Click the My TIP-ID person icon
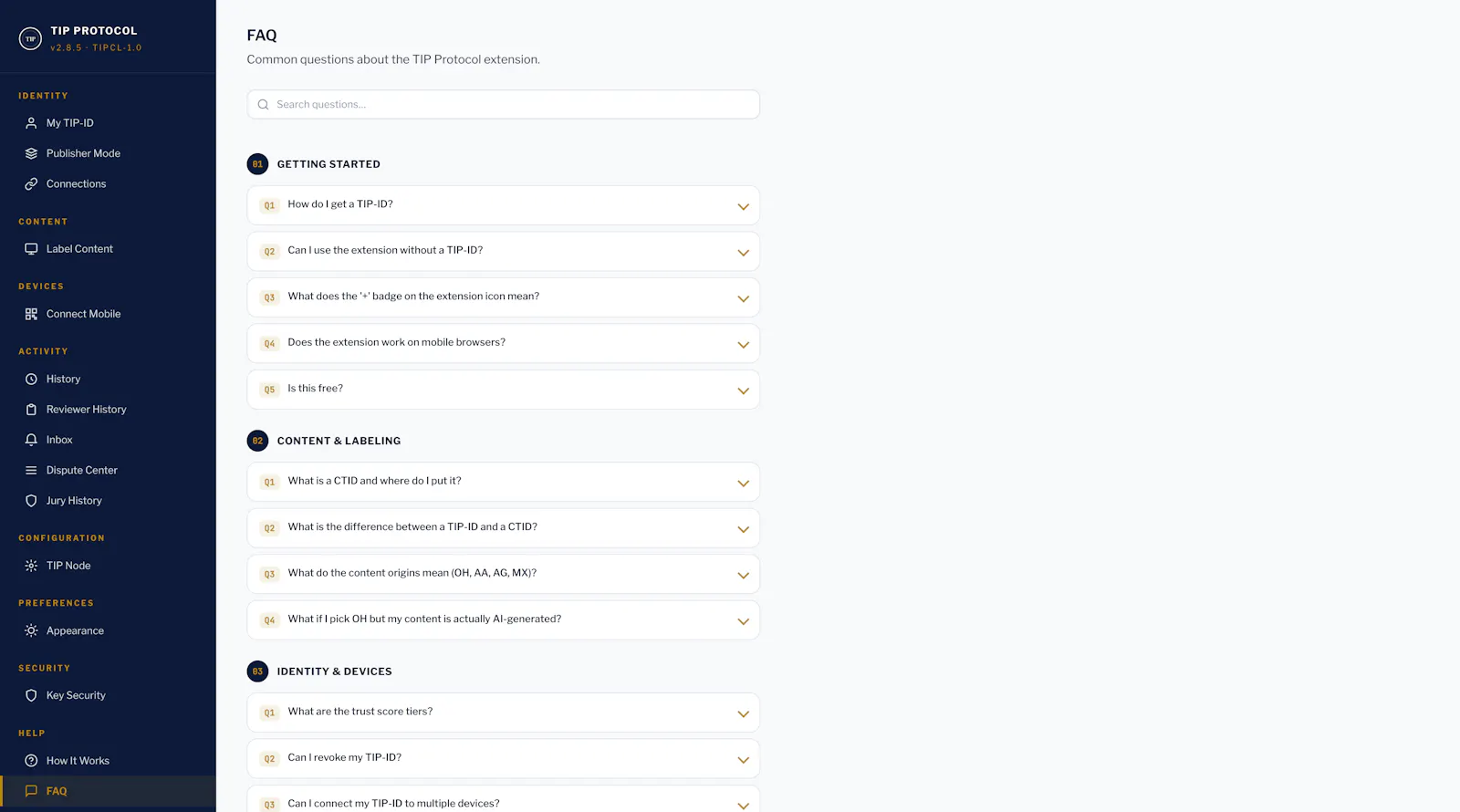Viewport: 1460px width, 812px height. pyautogui.click(x=31, y=123)
